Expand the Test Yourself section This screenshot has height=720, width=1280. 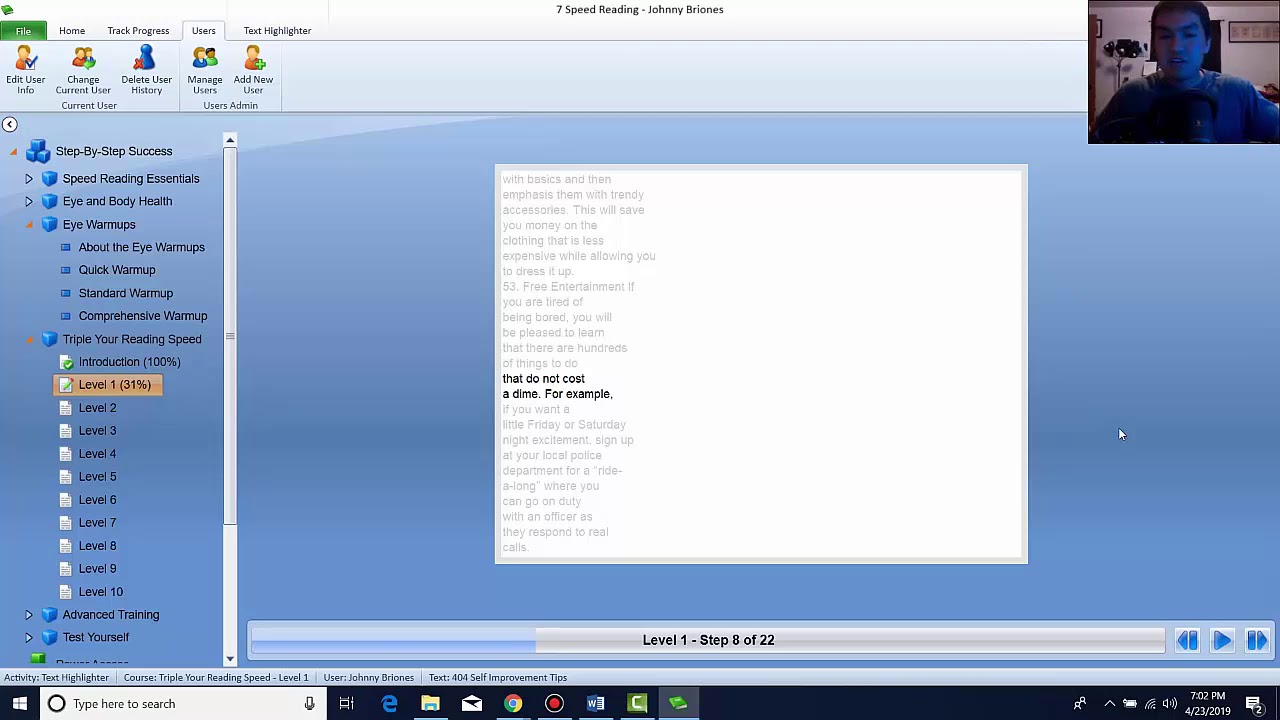pyautogui.click(x=29, y=637)
